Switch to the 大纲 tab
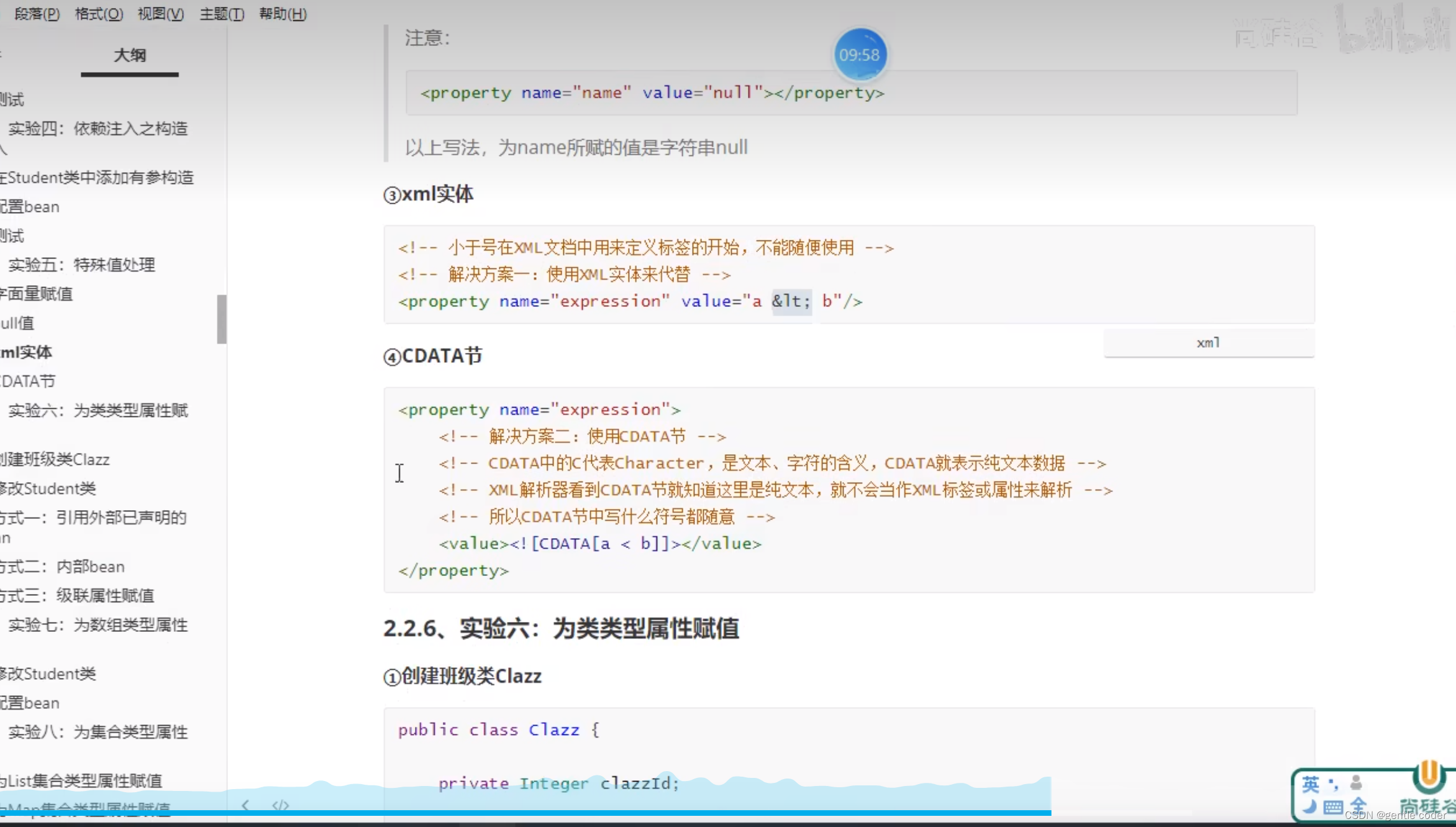The image size is (1456, 827). coord(129,55)
